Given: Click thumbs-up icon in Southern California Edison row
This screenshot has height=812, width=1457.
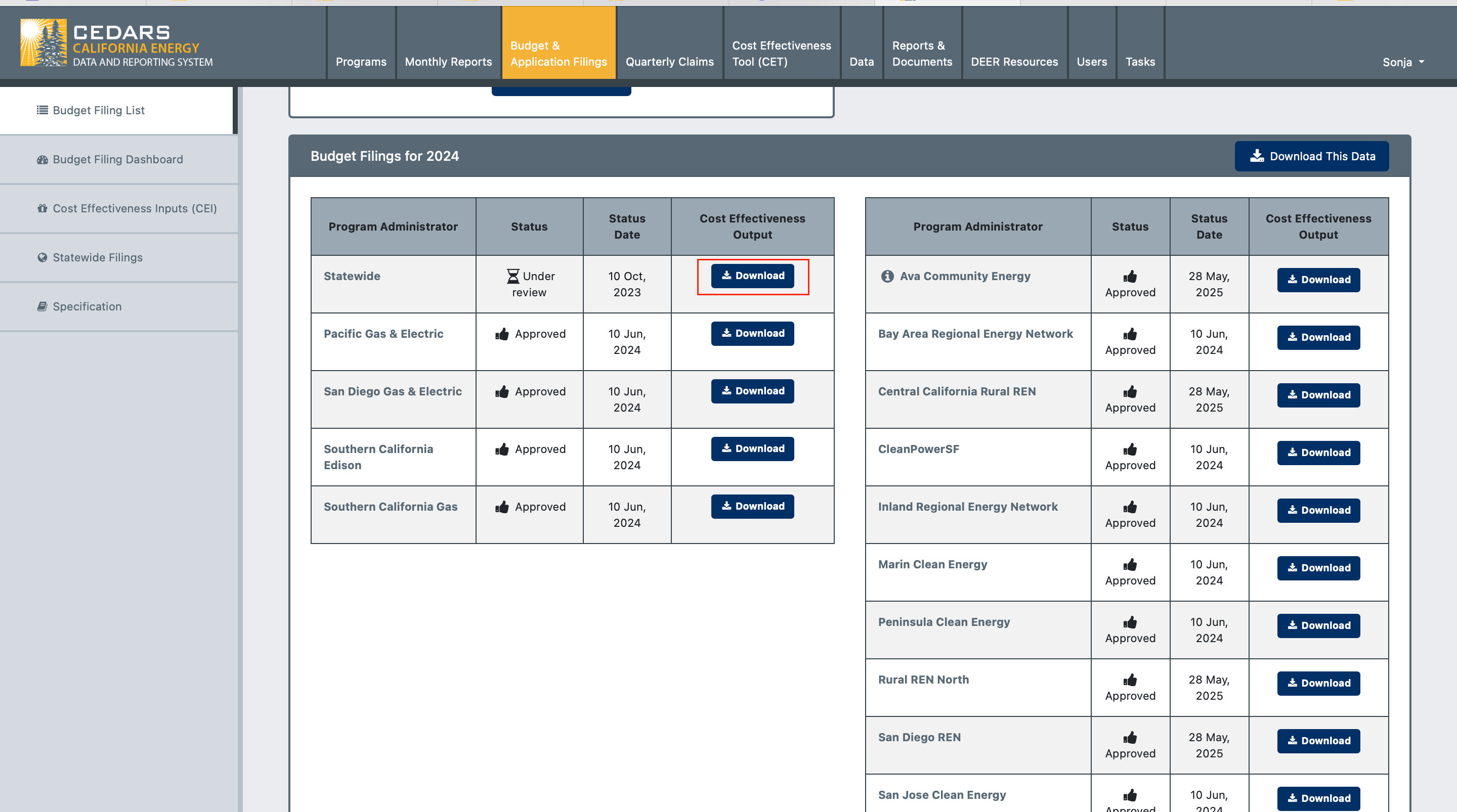Looking at the screenshot, I should [502, 449].
